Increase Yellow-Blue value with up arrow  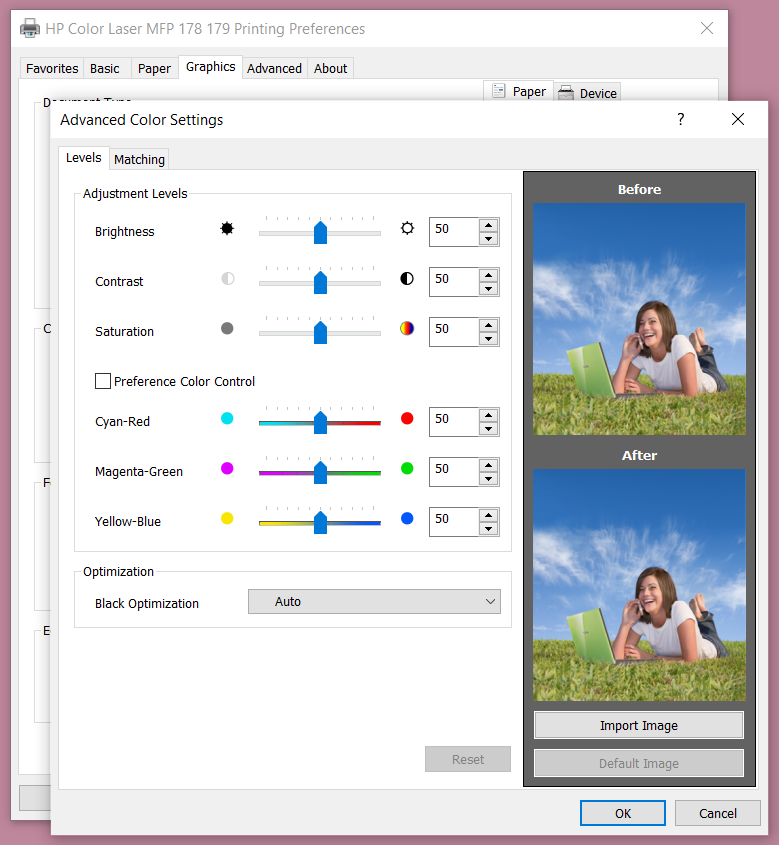(488, 515)
